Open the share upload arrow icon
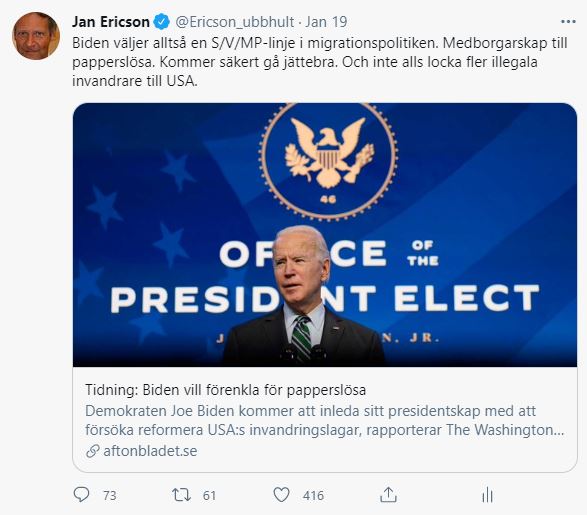587x515 pixels. 388,495
